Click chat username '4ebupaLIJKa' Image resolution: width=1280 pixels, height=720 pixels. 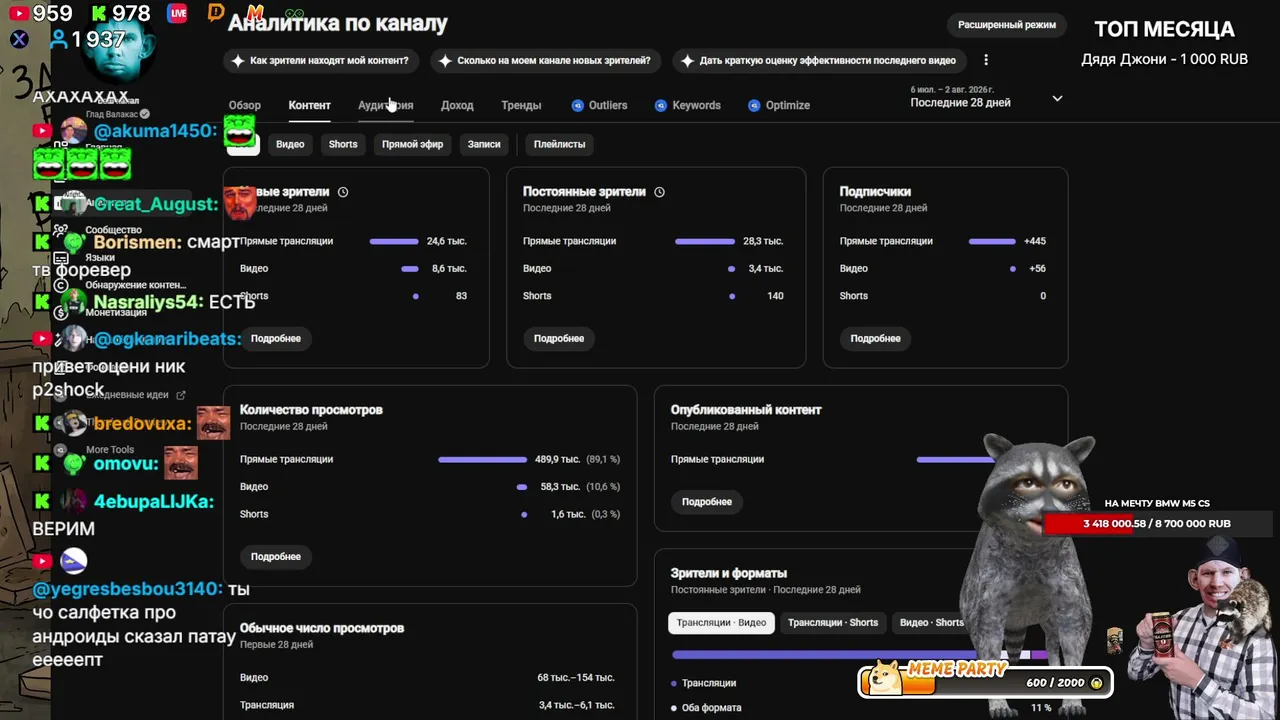(x=153, y=502)
